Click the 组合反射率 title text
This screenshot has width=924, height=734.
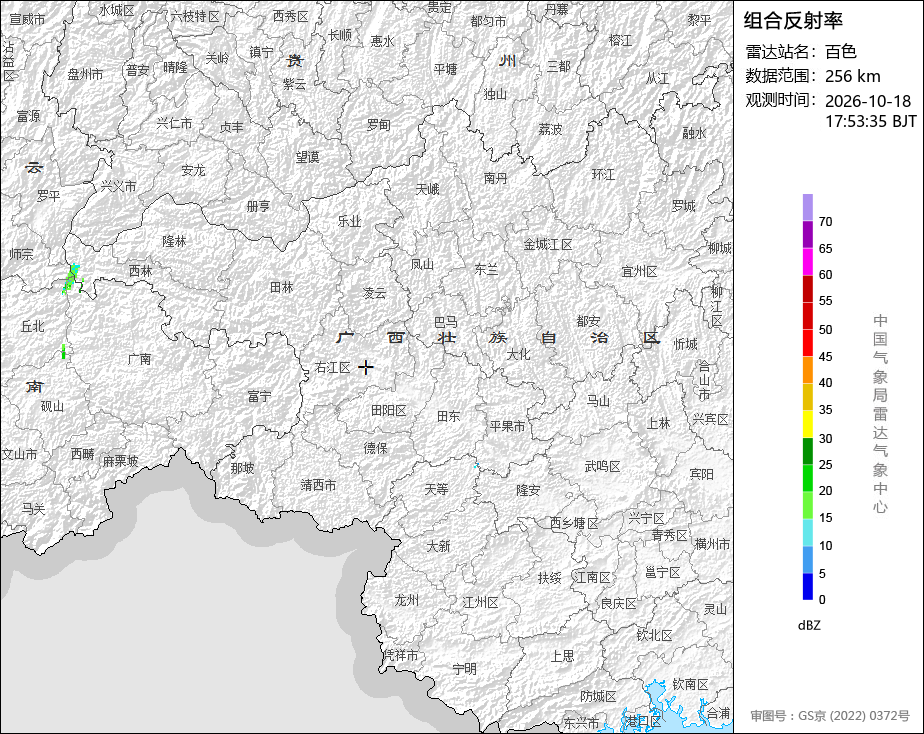point(793,20)
